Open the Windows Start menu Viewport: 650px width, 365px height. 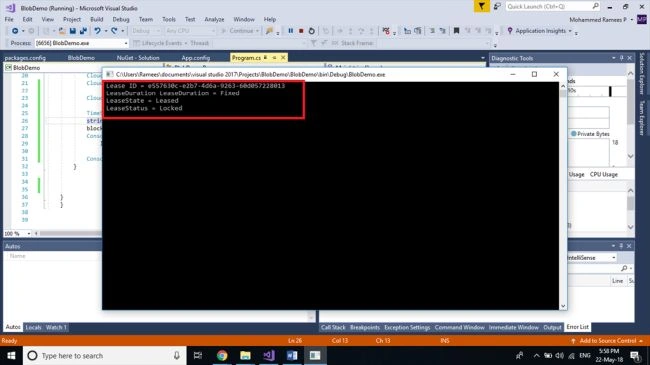pos(11,355)
